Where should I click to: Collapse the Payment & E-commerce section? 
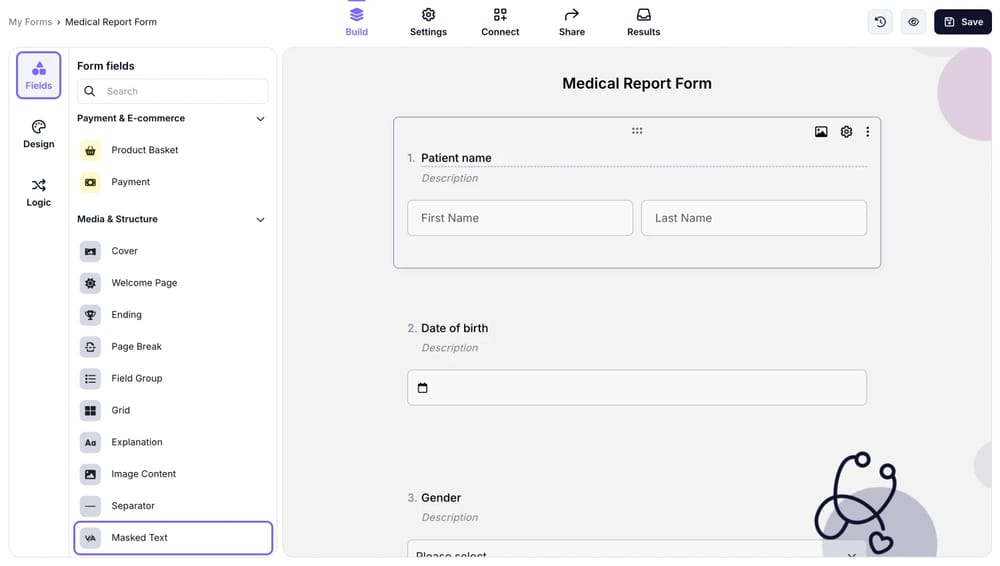coord(260,119)
